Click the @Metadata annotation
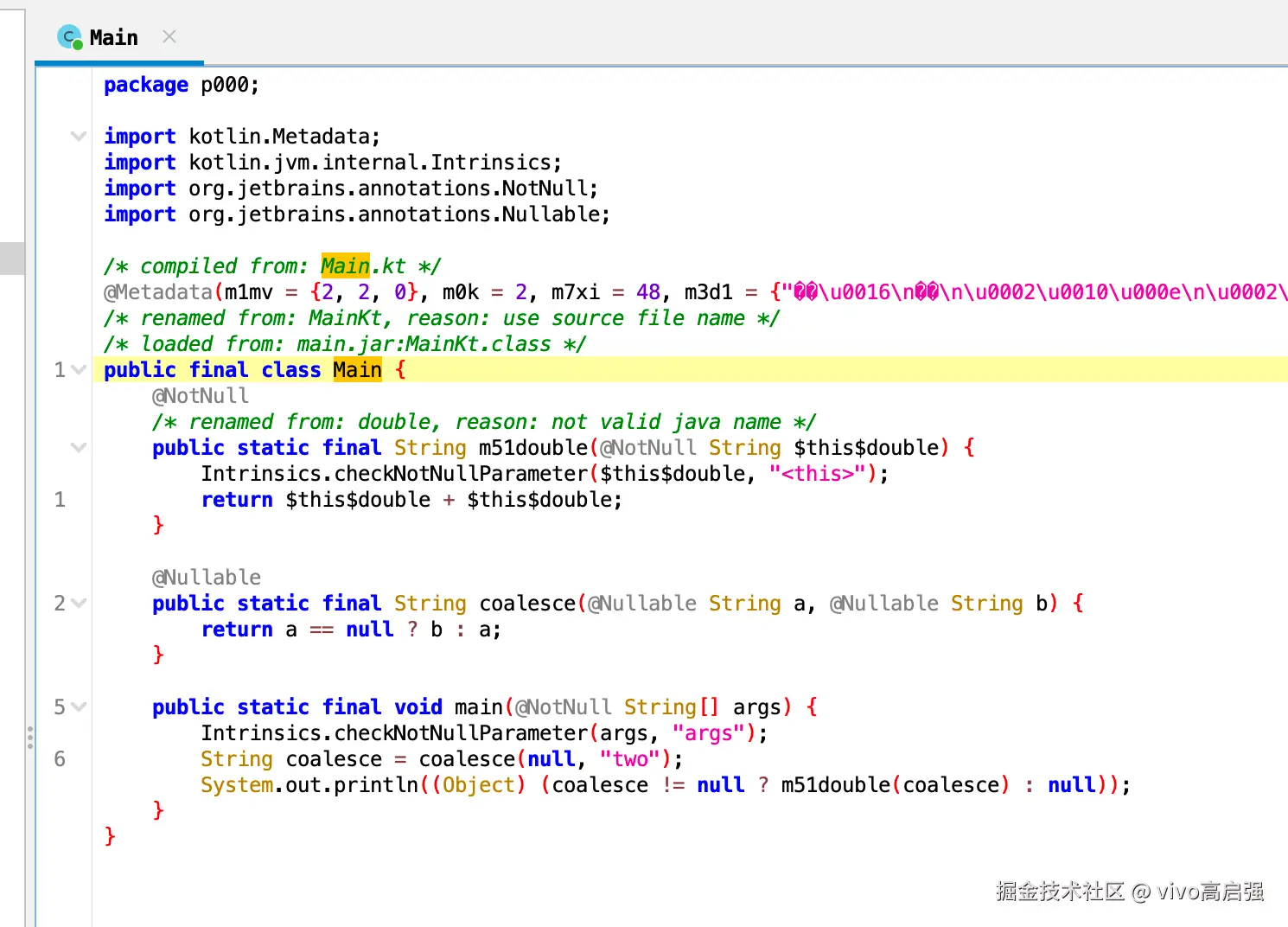The image size is (1288, 927). point(157,292)
